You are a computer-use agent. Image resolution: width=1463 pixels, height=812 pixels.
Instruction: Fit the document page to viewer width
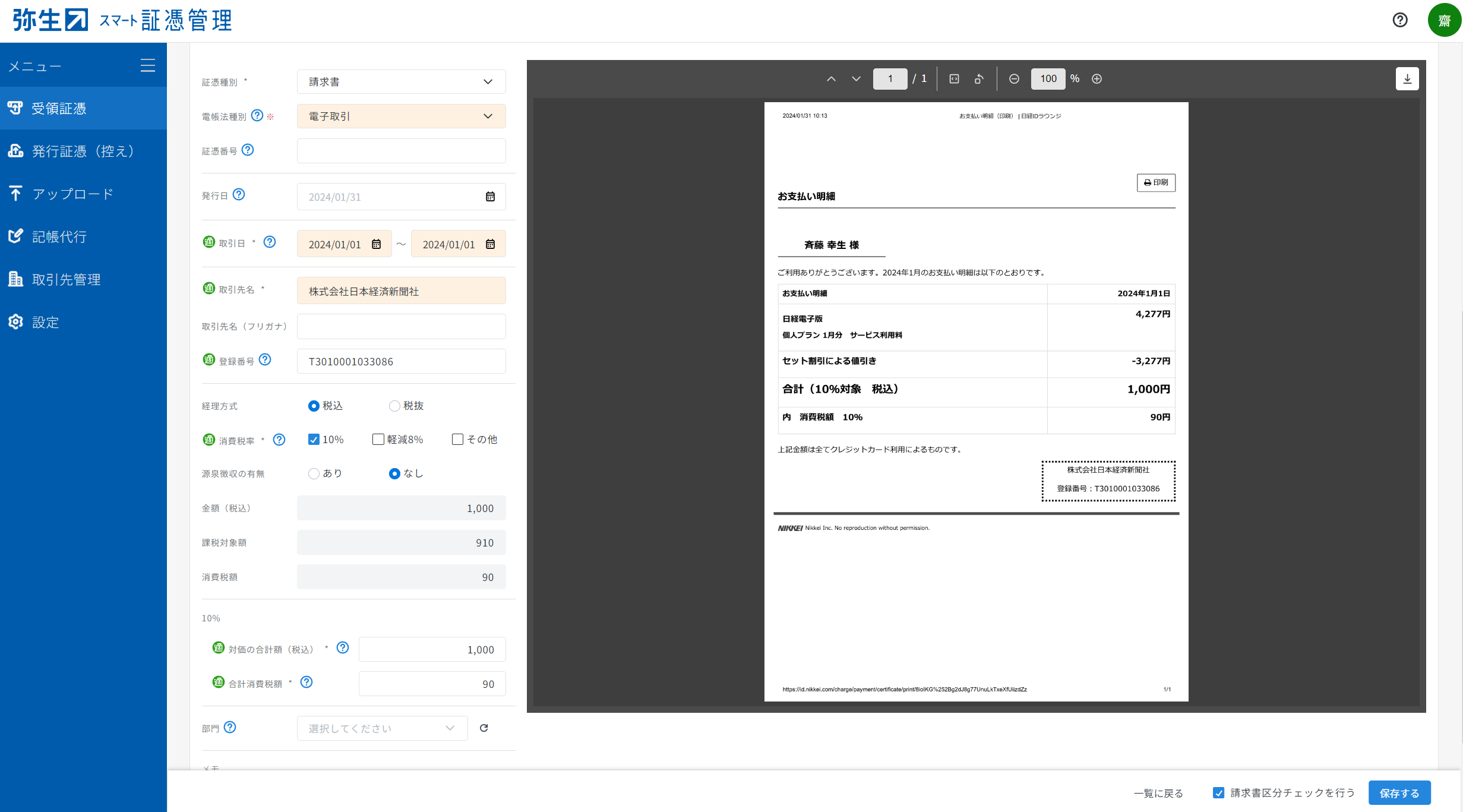coord(954,78)
